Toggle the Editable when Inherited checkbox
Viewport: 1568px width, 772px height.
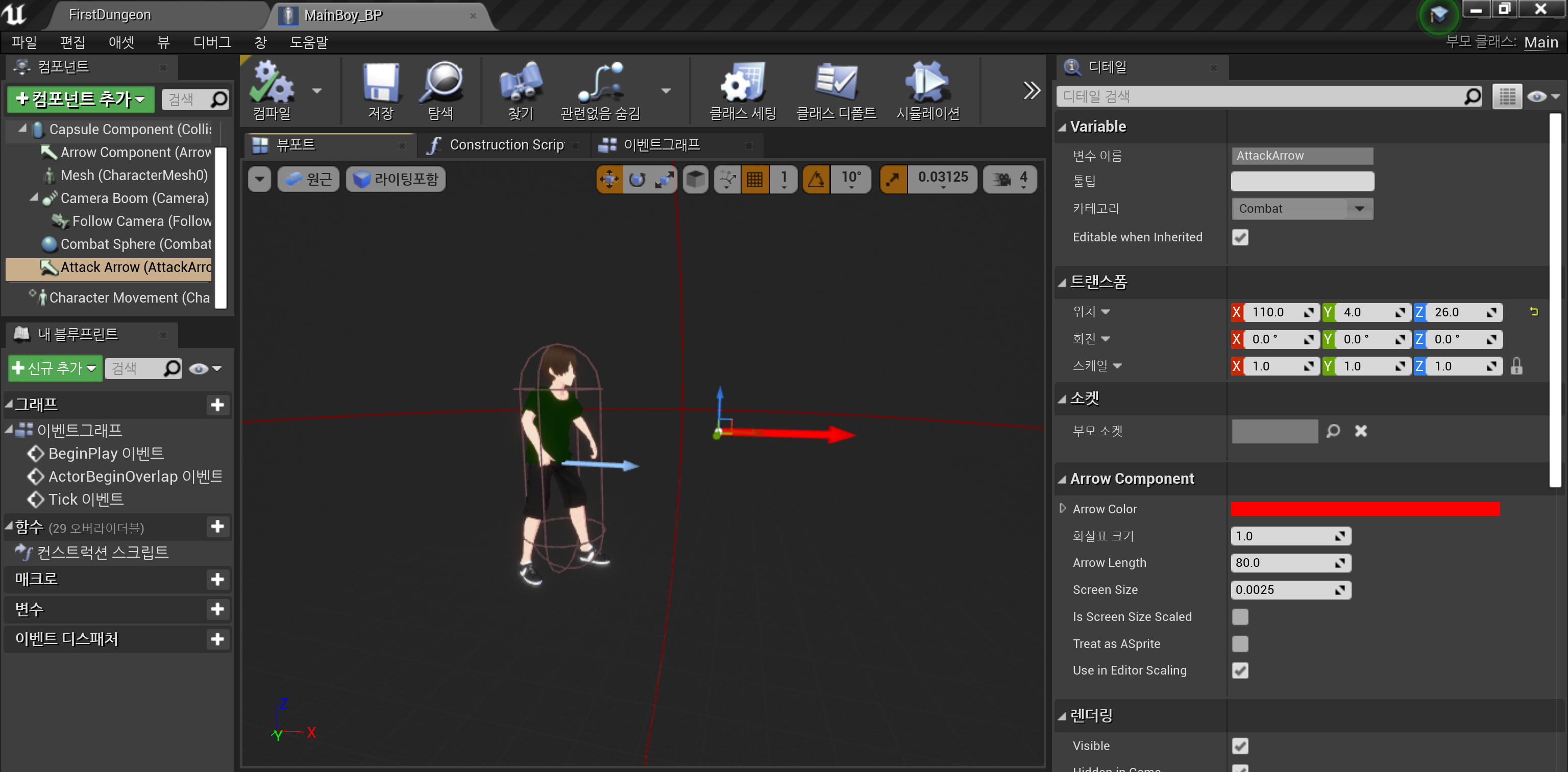pos(1240,237)
